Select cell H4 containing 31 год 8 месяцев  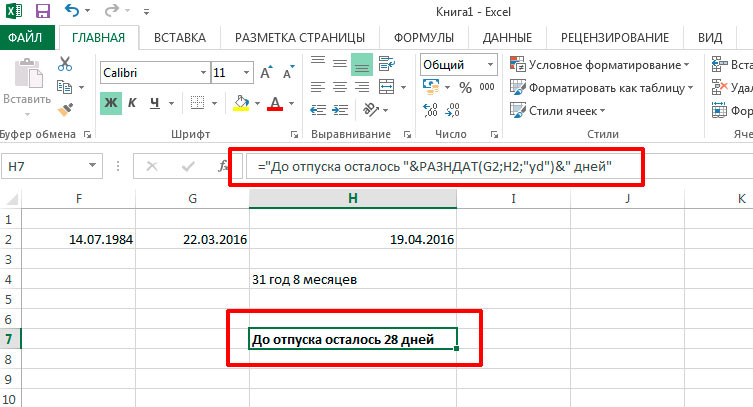352,279
